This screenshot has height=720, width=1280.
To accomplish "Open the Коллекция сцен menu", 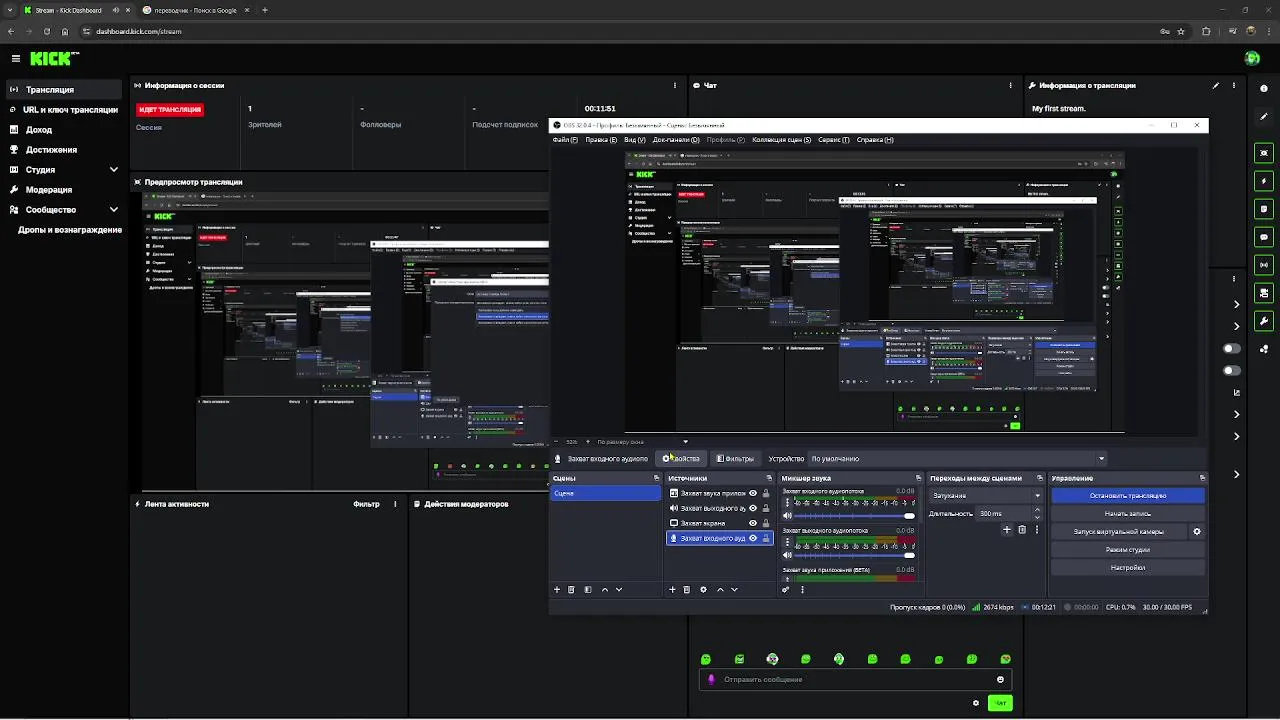I will [x=781, y=140].
